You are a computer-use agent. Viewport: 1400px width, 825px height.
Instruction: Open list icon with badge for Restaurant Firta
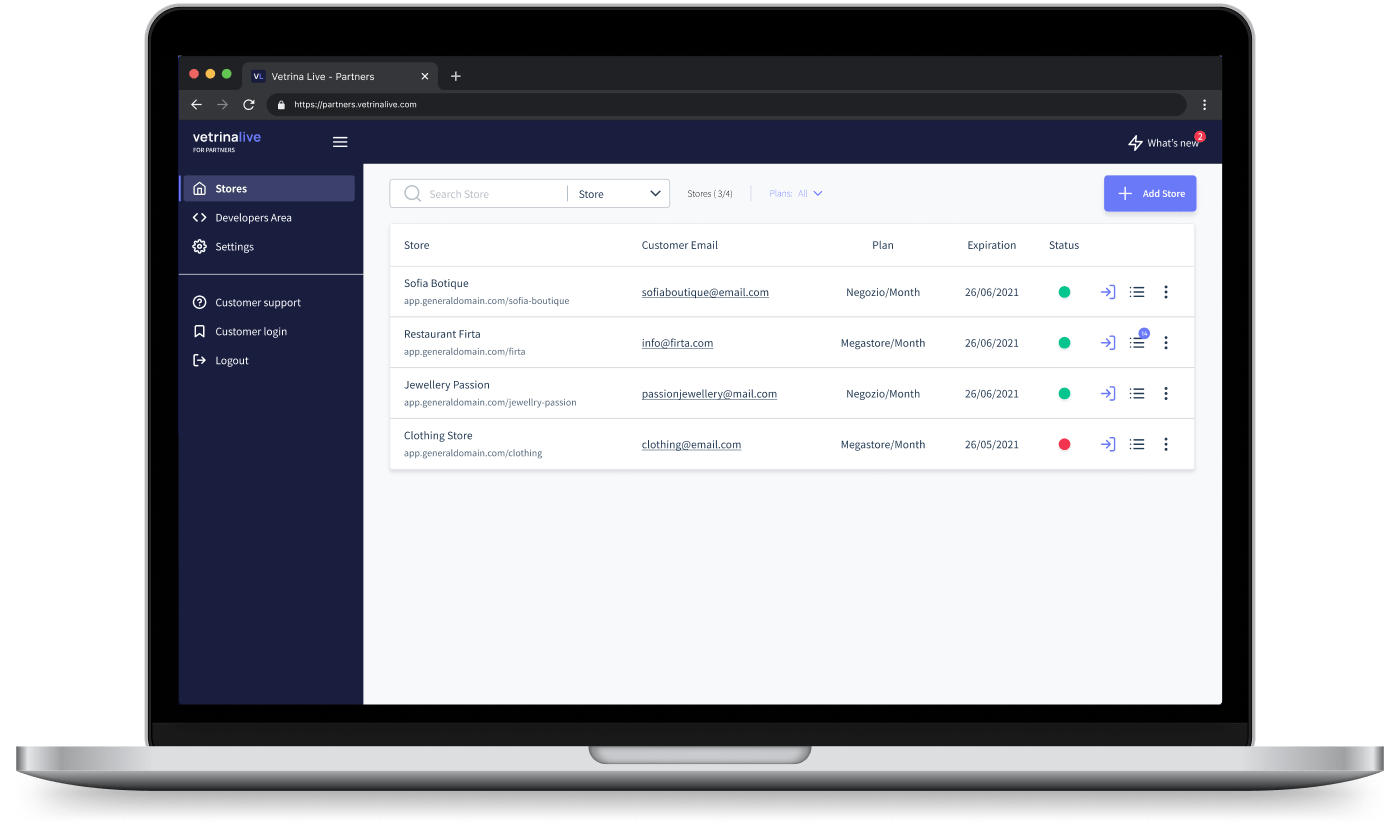click(x=1137, y=343)
